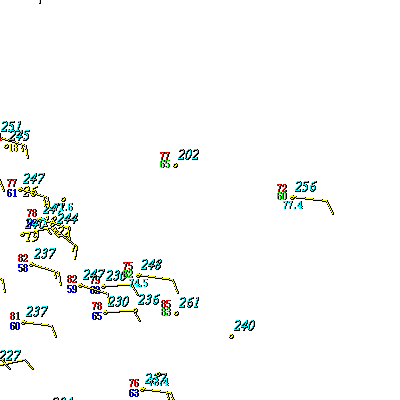400x400 pixels.
Task: Select the 236 pressure label
Action: coord(149,300)
